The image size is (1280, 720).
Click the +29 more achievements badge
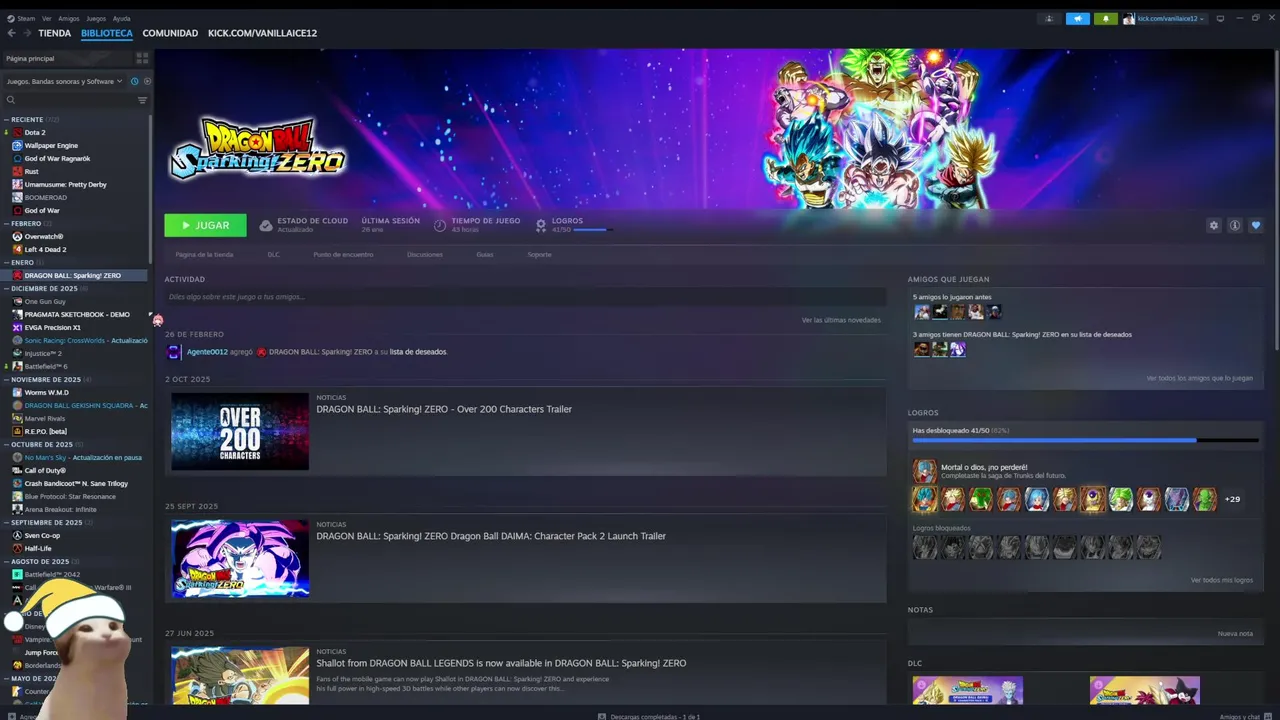coord(1233,499)
